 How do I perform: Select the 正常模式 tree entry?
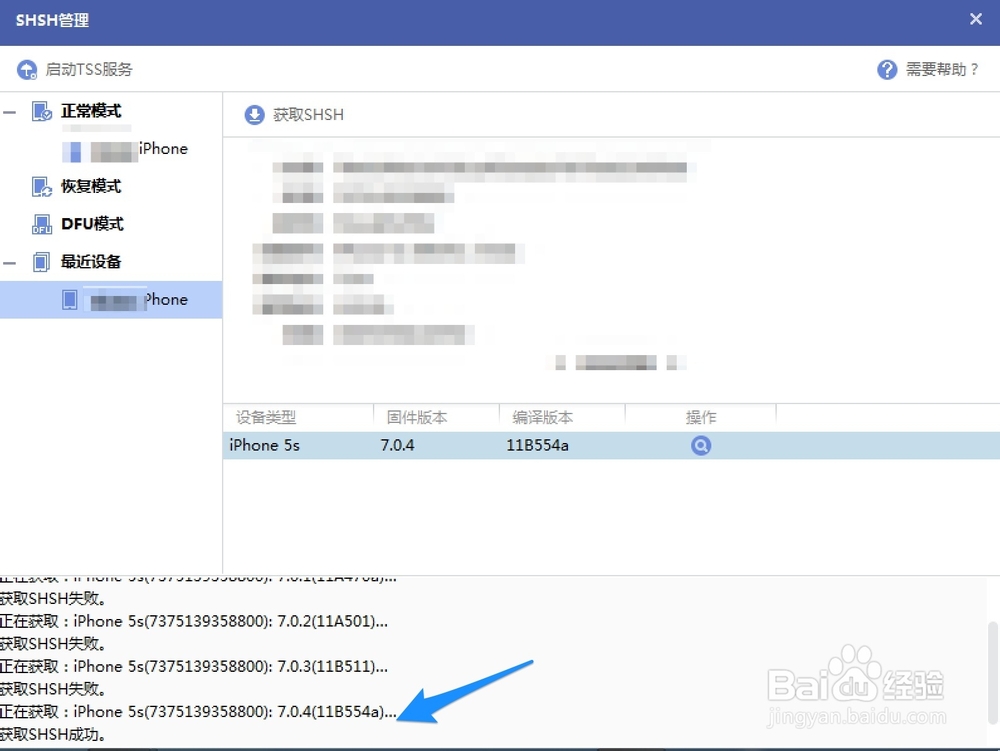pos(91,111)
